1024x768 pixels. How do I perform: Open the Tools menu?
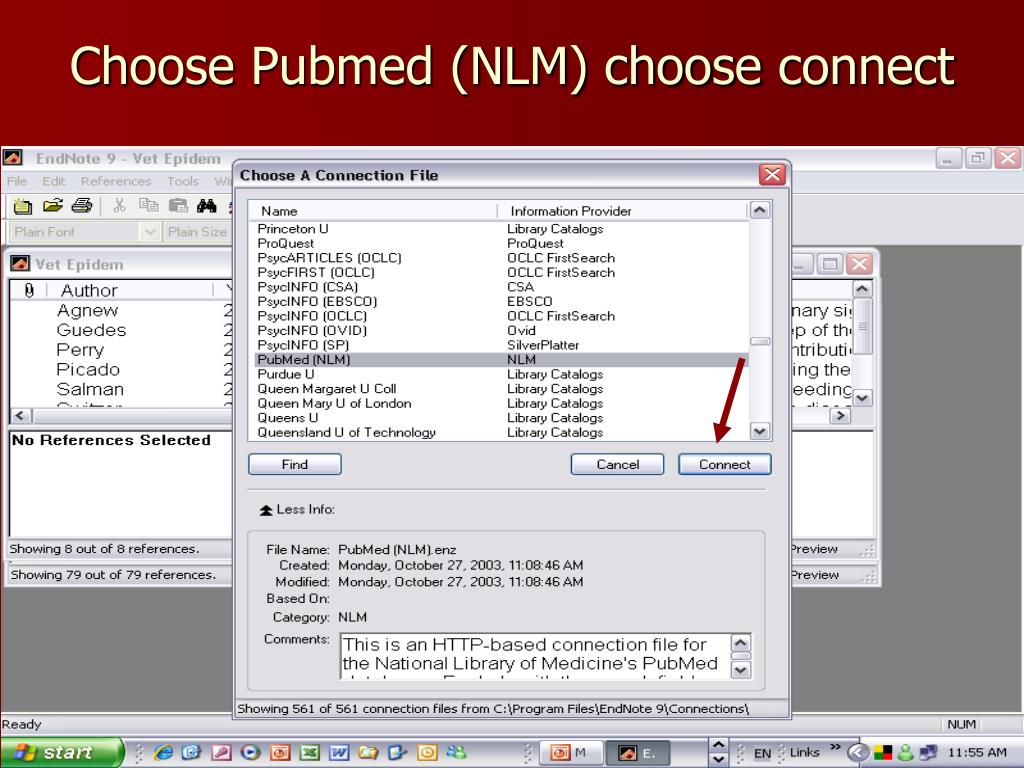coord(182,181)
